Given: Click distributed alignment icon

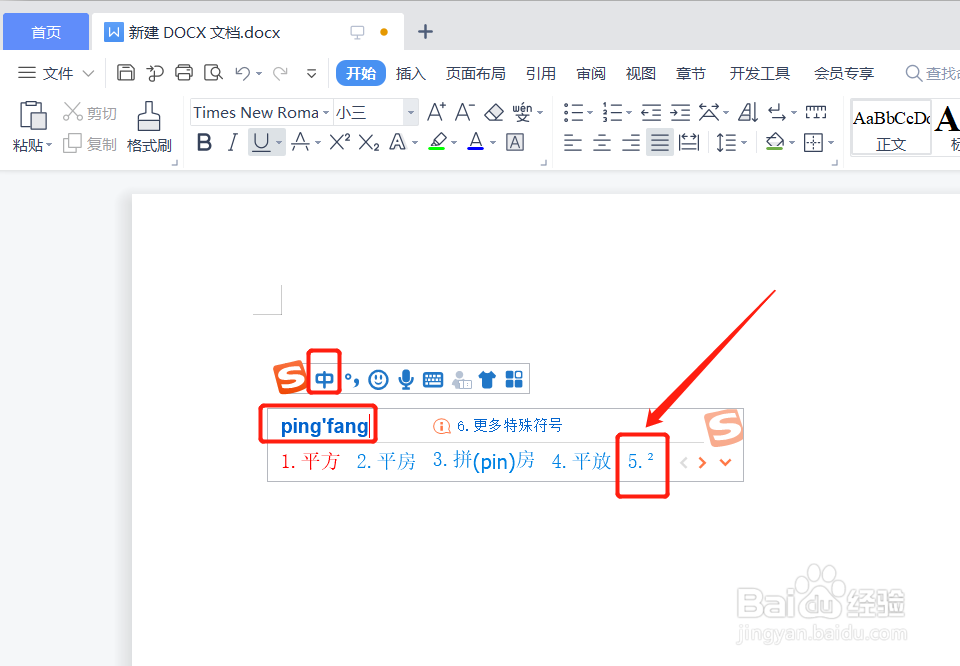Looking at the screenshot, I should click(x=689, y=143).
